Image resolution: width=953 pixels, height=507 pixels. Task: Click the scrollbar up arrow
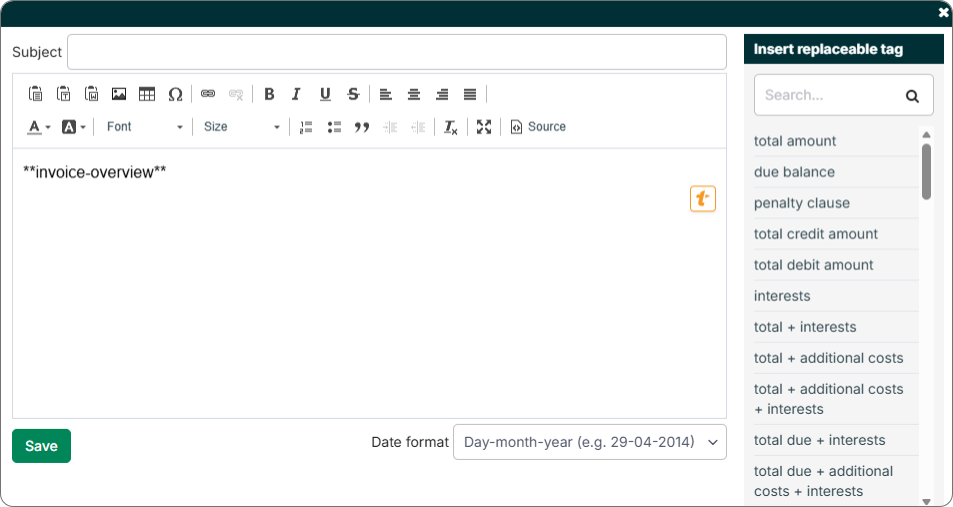click(x=926, y=135)
